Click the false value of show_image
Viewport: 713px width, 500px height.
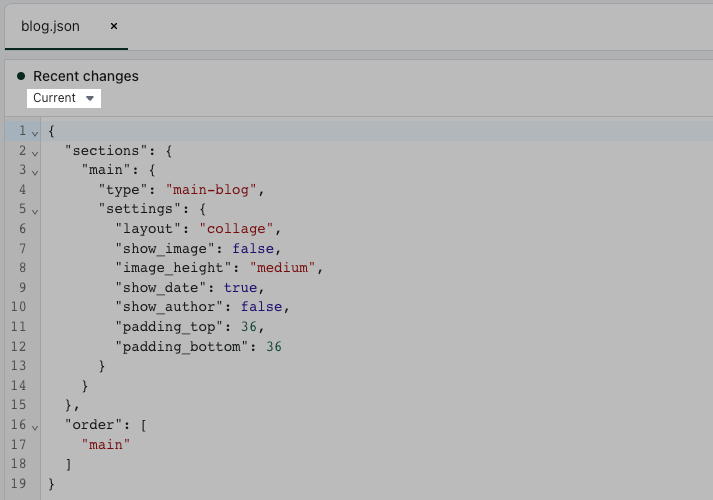[x=256, y=248]
